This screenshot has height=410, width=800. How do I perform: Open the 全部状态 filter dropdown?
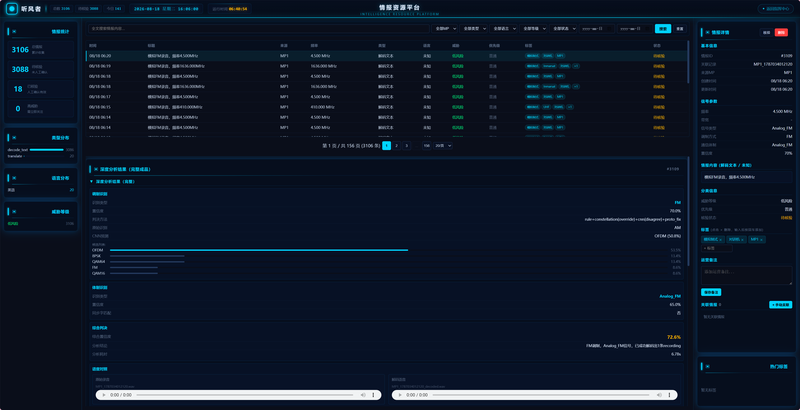[x=563, y=29]
